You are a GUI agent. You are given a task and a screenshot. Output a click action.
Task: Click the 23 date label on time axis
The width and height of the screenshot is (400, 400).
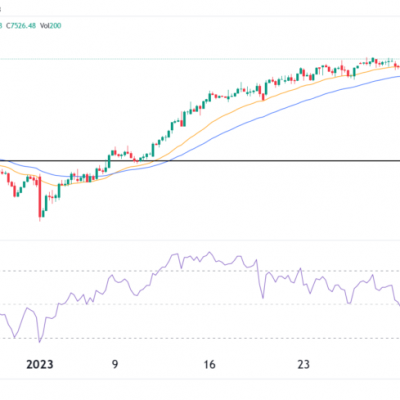pos(303,364)
